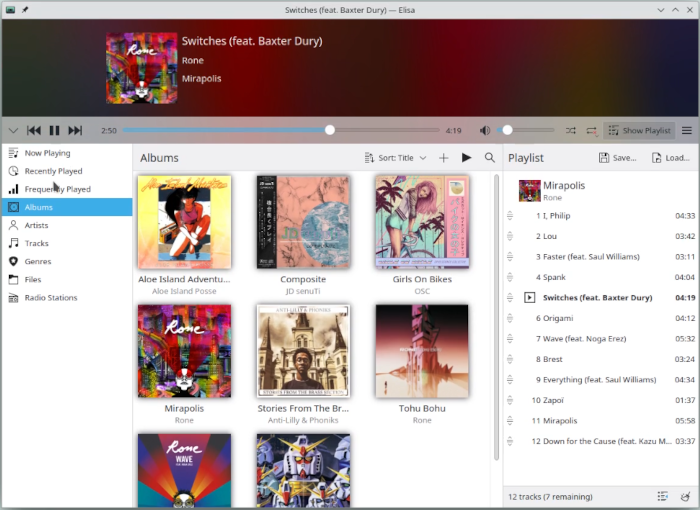Open the hamburger application menu
Image resolution: width=700 pixels, height=510 pixels.
(687, 130)
